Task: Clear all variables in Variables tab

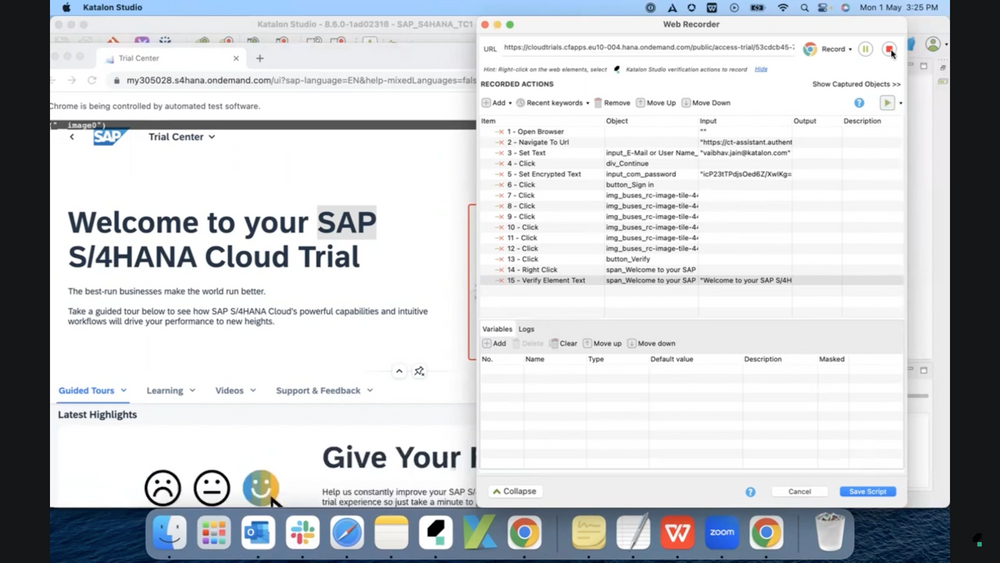Action: (x=563, y=343)
